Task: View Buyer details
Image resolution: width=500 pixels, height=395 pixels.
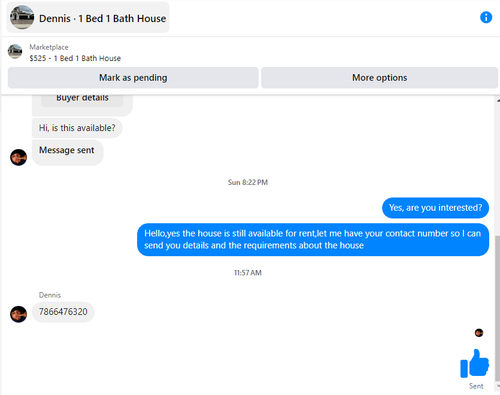Action: [x=82, y=100]
